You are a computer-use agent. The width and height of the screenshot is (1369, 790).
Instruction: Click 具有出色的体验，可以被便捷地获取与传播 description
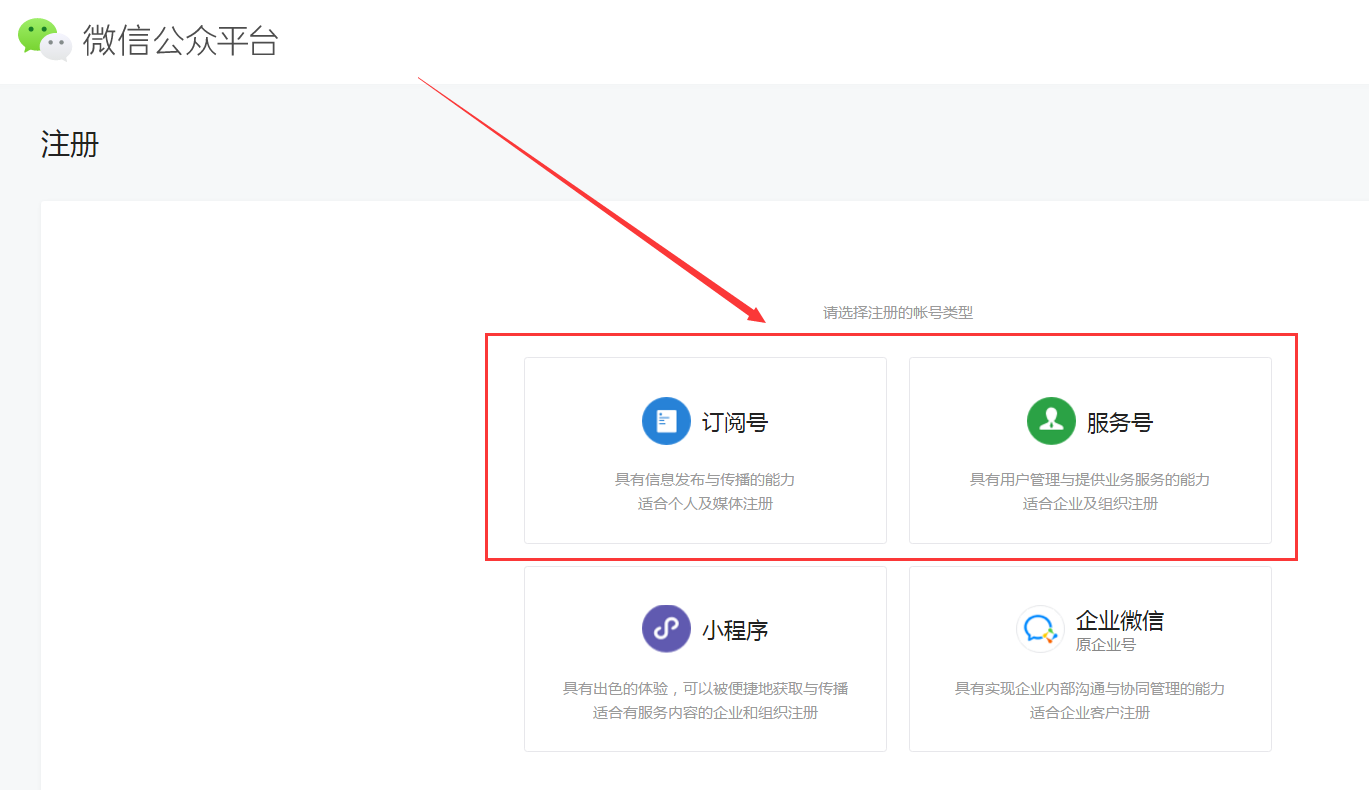(x=705, y=689)
